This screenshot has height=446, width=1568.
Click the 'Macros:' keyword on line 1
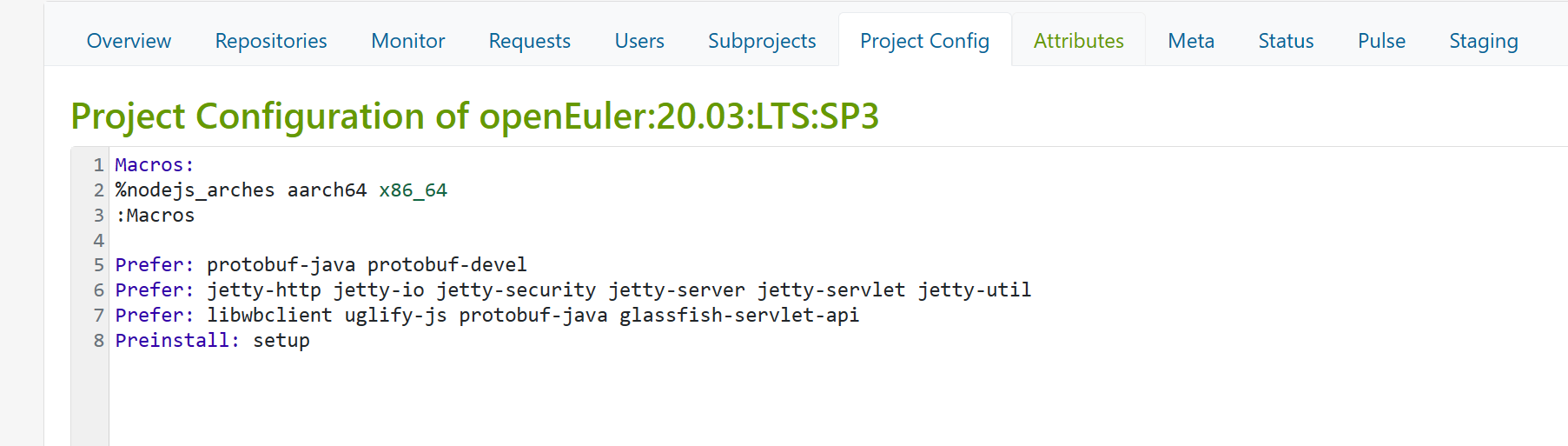(154, 165)
